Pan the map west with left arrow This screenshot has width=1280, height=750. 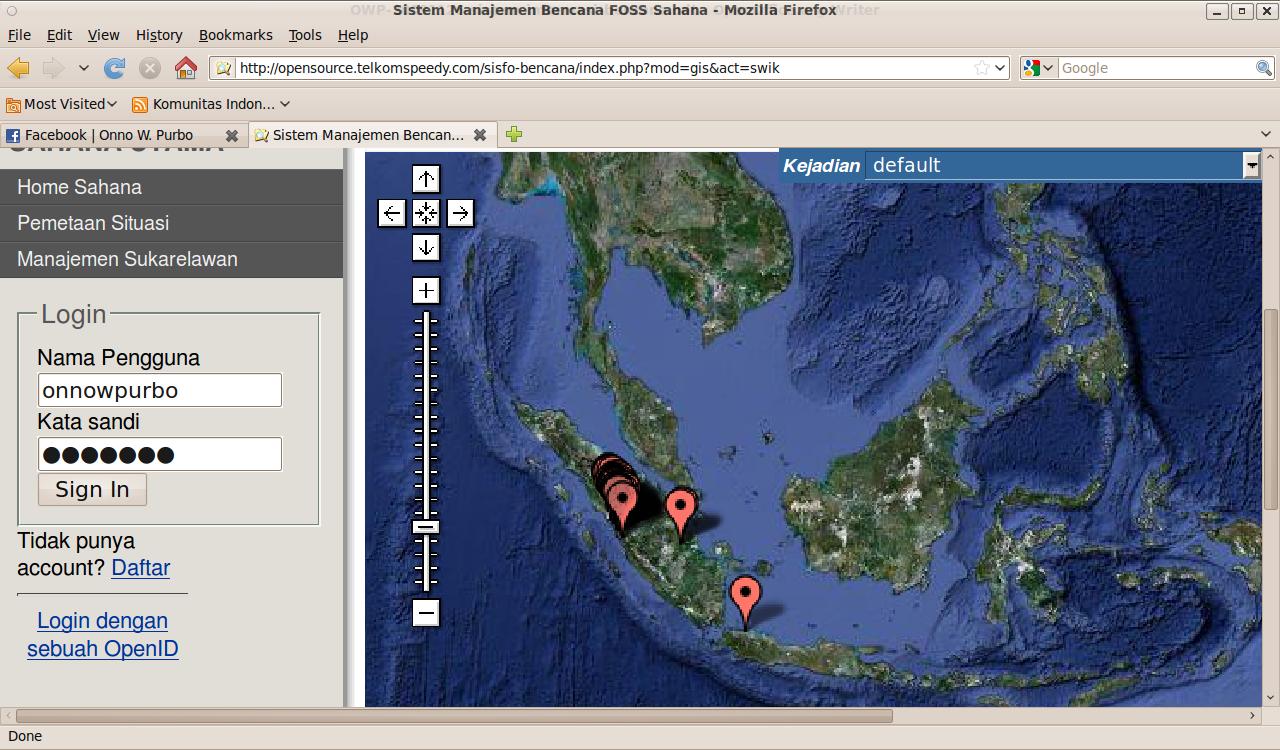pos(392,213)
